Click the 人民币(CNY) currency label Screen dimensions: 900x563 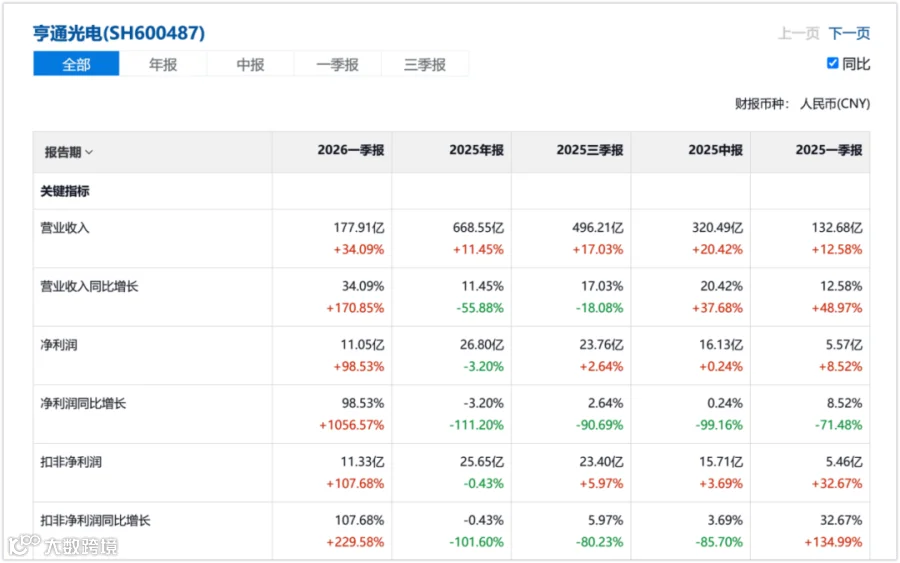point(835,104)
